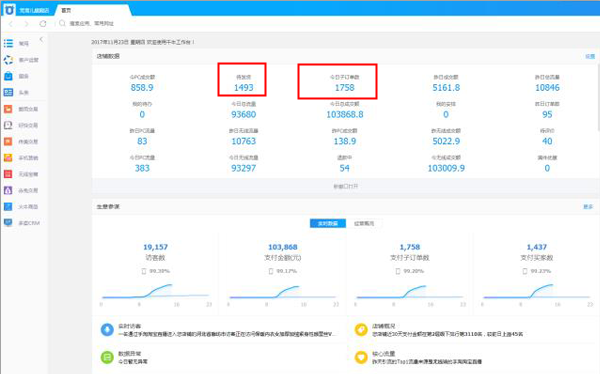Click the green data anomaly circle icon
Viewport: 600px width, 374px height.
[x=107, y=357]
